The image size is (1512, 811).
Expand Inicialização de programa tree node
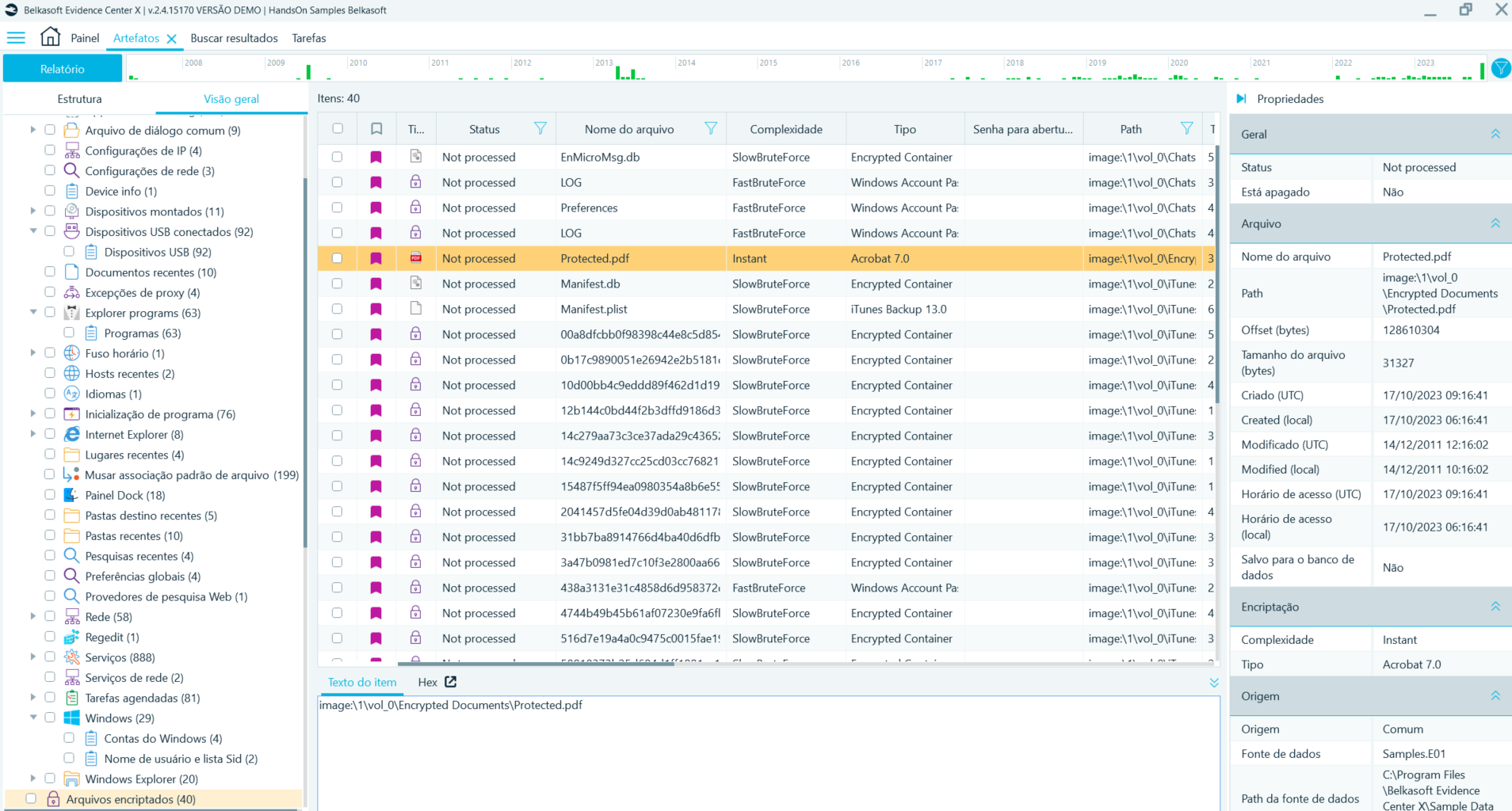pyautogui.click(x=33, y=413)
